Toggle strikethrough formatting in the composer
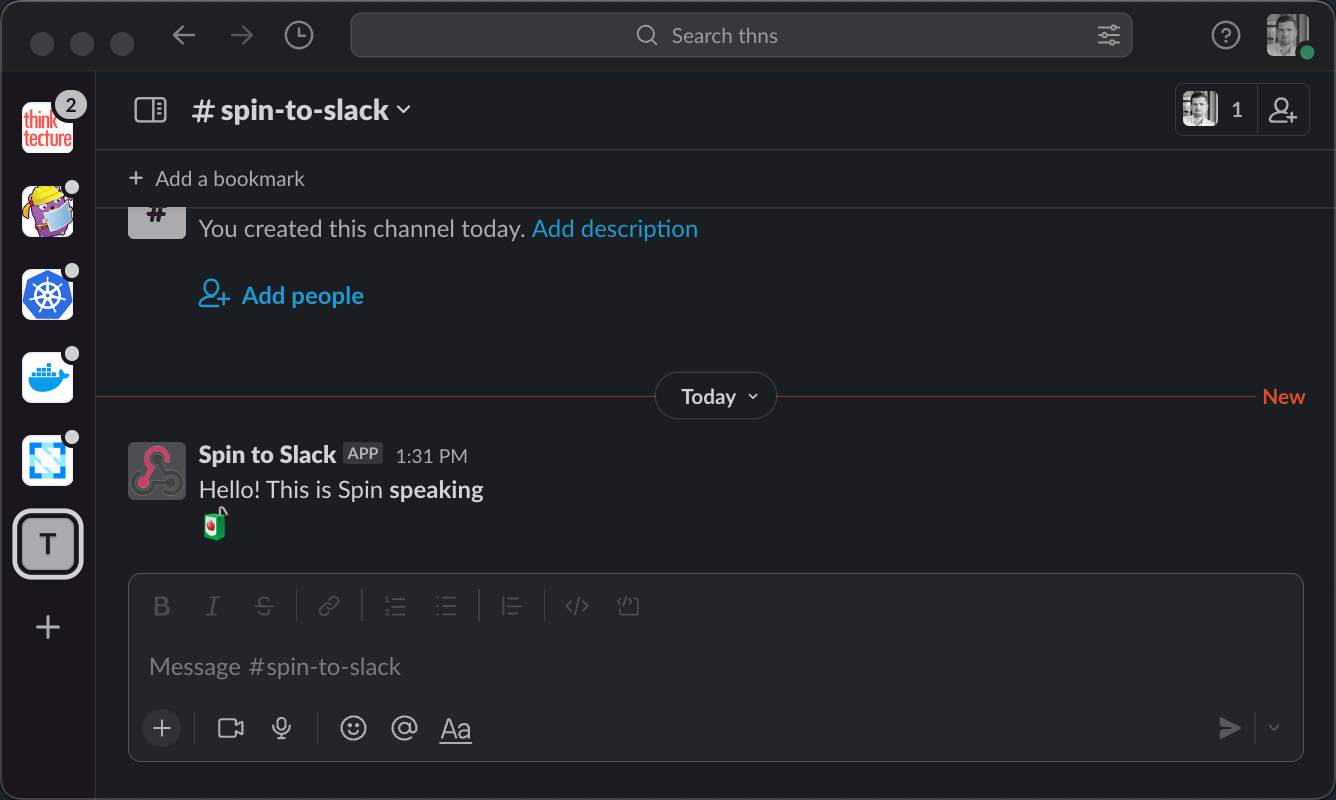1336x800 pixels. 264,606
